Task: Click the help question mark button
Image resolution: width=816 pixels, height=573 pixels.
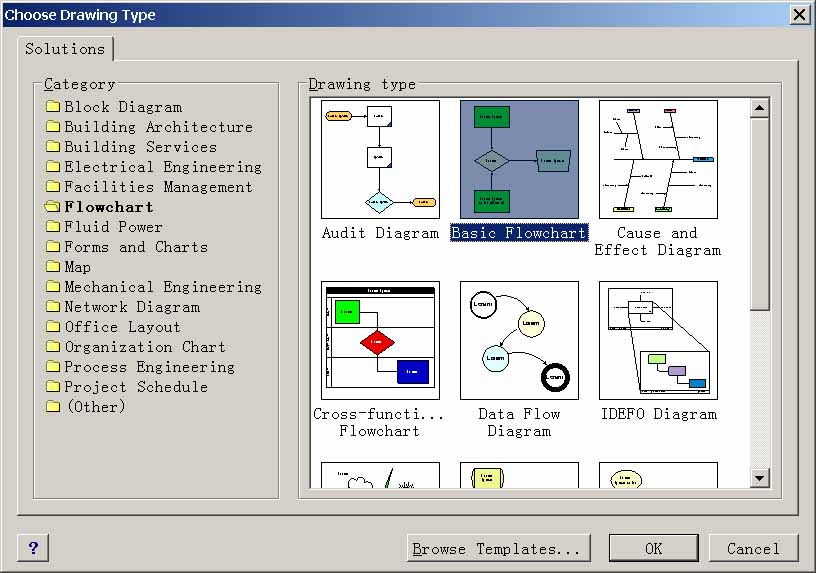Action: (33, 548)
